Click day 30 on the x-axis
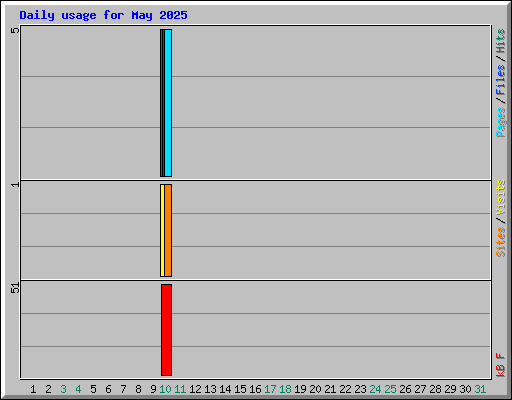Viewport: 512px width, 400px height. (465, 389)
